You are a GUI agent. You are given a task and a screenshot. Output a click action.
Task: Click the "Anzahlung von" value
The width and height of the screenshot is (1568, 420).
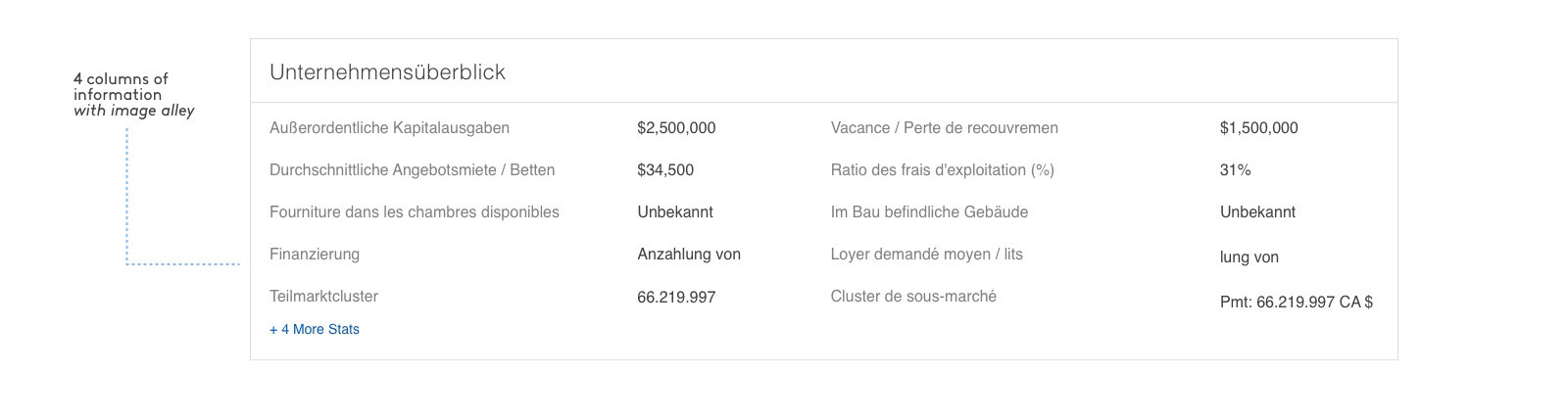[689, 255]
